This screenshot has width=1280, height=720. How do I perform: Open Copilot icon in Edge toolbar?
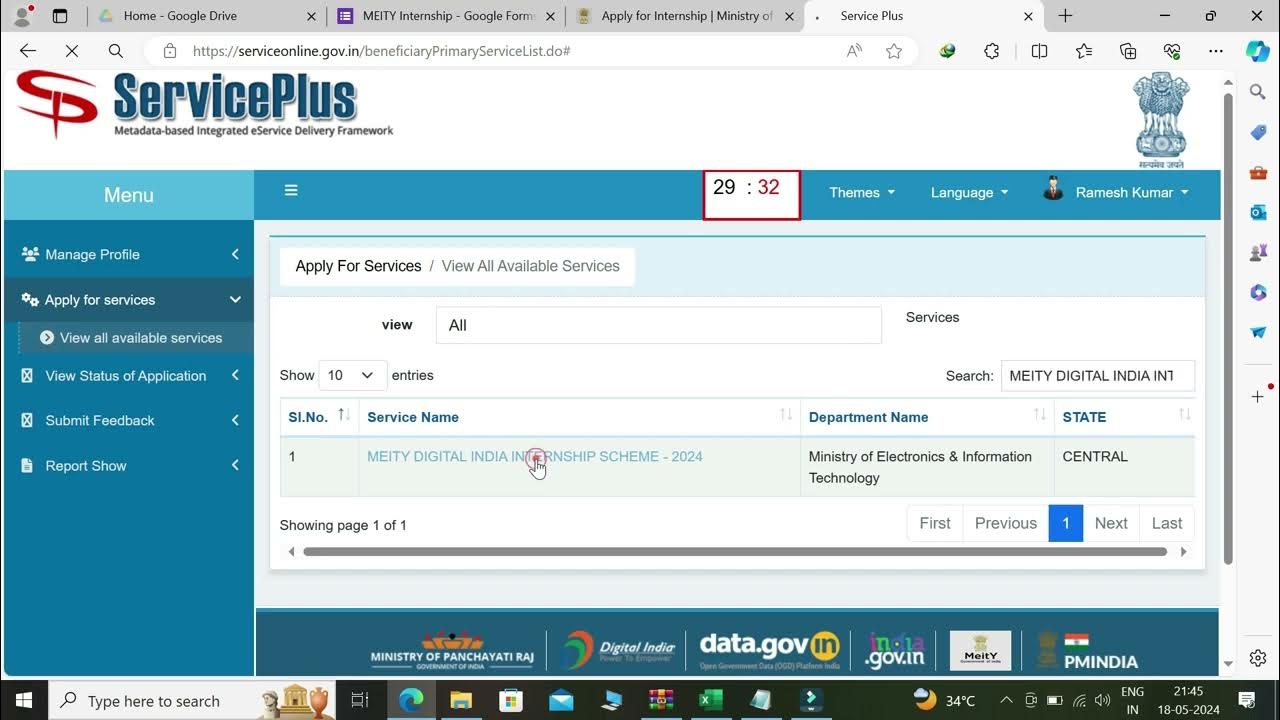coord(1258,51)
